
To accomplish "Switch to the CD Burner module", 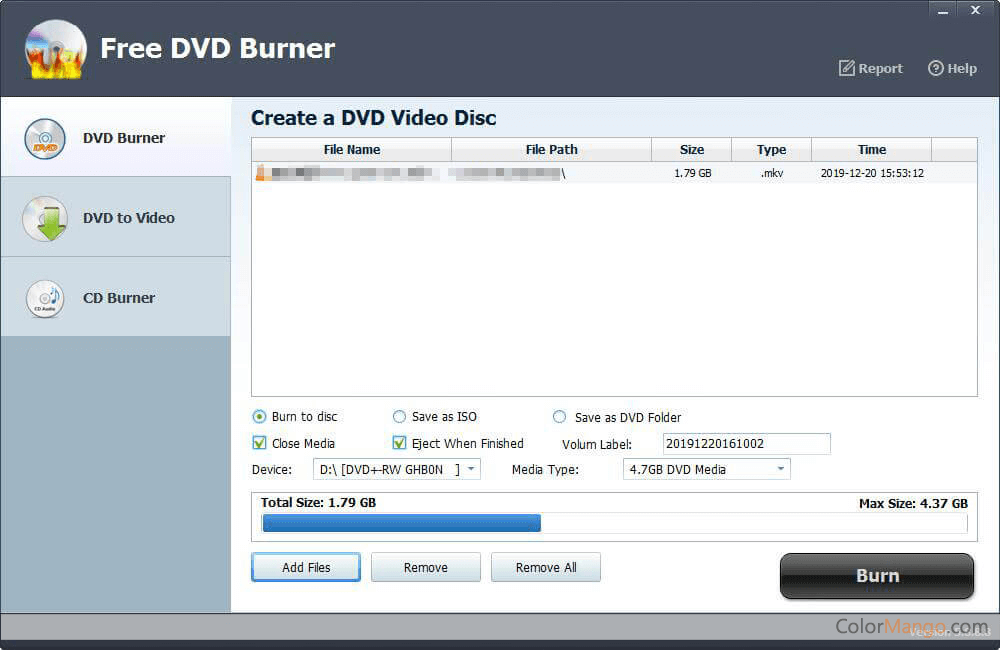I will click(44, 298).
